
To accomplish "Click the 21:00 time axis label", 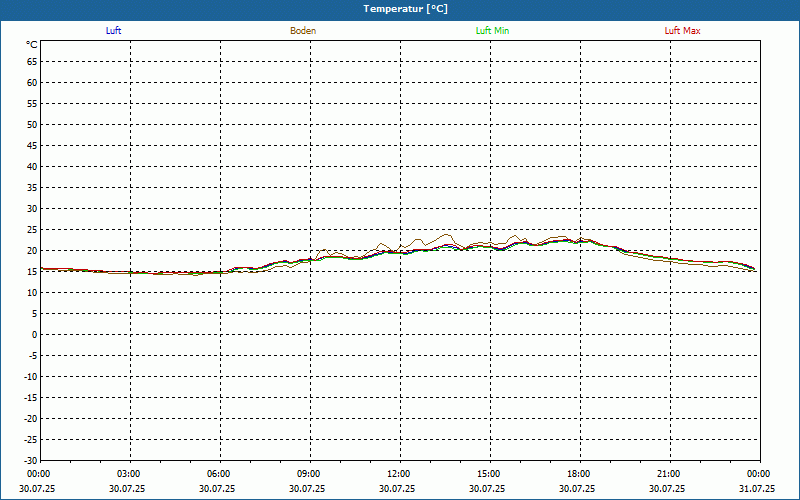I will coord(668,474).
